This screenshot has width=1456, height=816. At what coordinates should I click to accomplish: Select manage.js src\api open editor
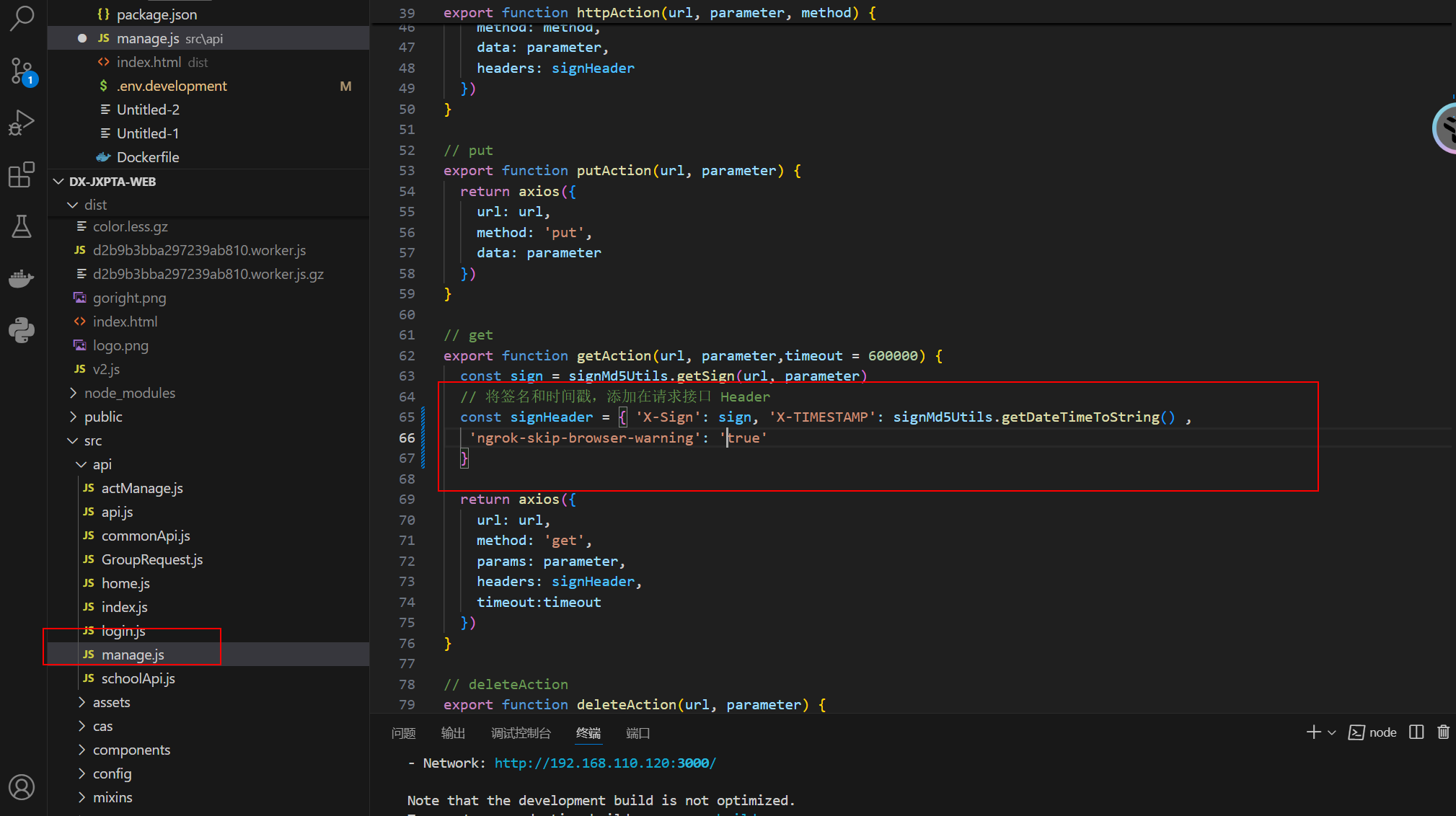click(208, 38)
